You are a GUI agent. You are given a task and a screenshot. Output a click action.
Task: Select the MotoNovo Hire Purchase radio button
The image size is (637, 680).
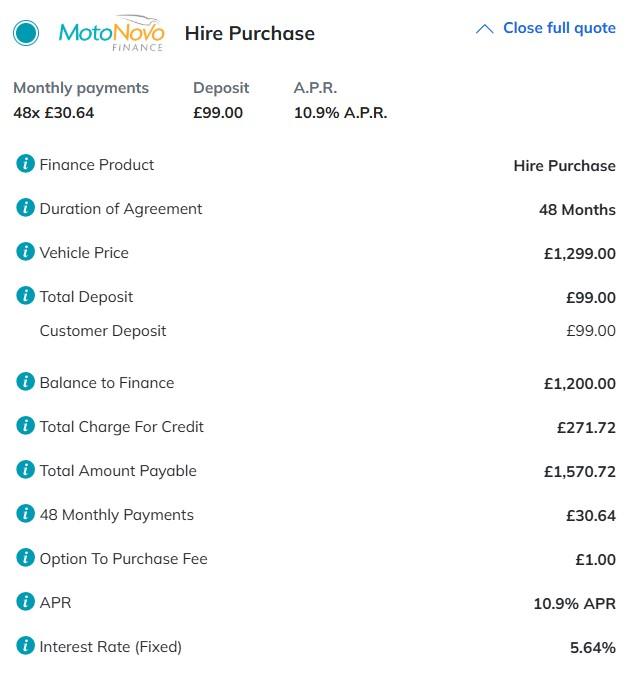tap(26, 33)
